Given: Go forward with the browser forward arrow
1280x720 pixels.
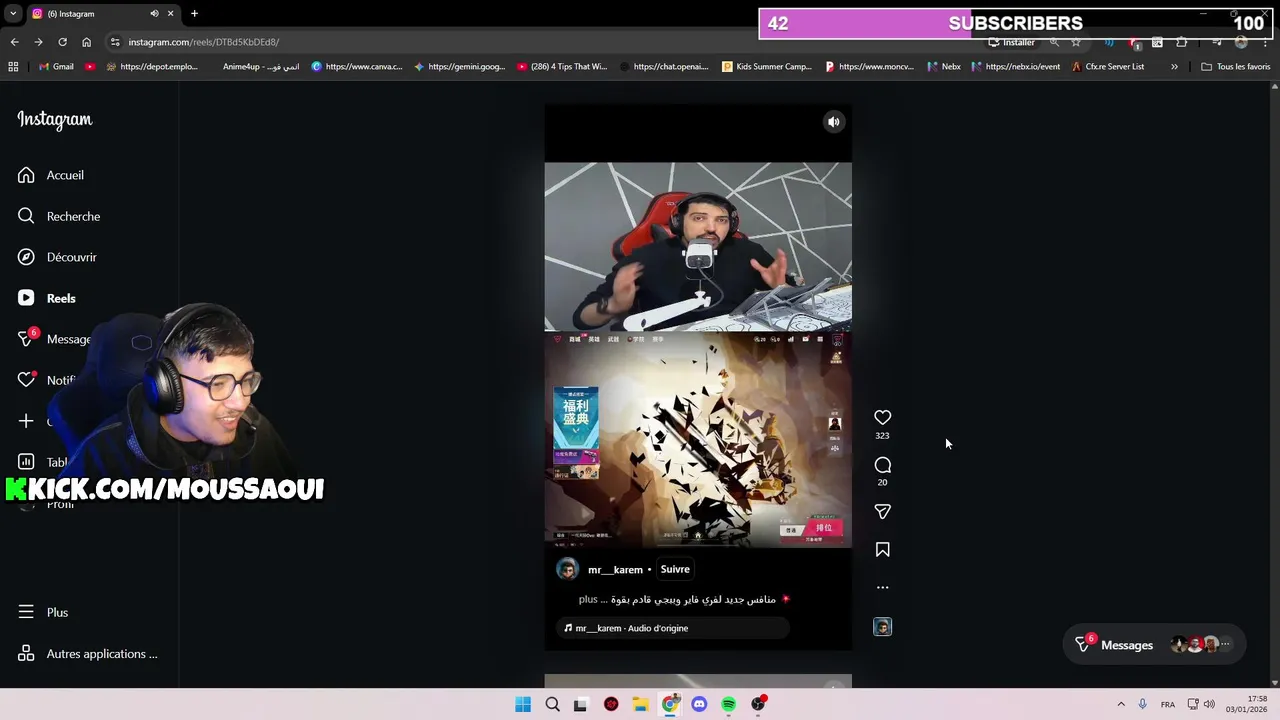Looking at the screenshot, I should click(38, 42).
